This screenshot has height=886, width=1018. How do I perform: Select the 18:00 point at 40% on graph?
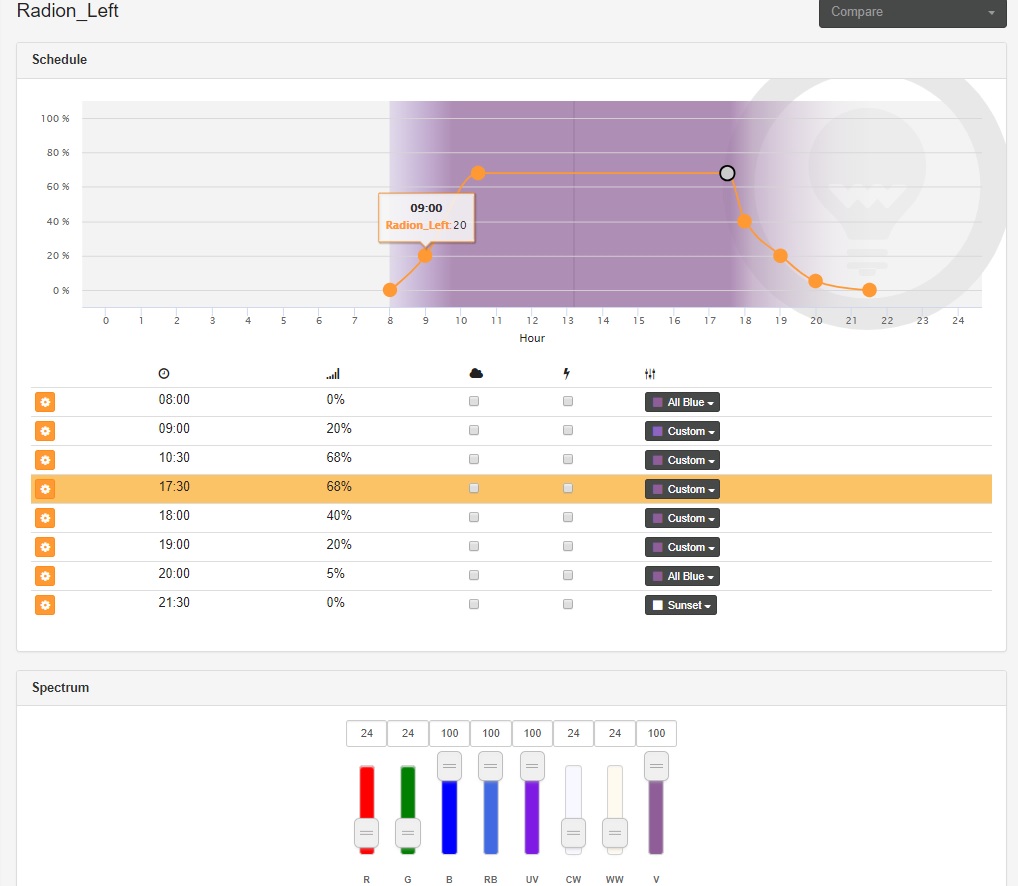[x=745, y=221]
